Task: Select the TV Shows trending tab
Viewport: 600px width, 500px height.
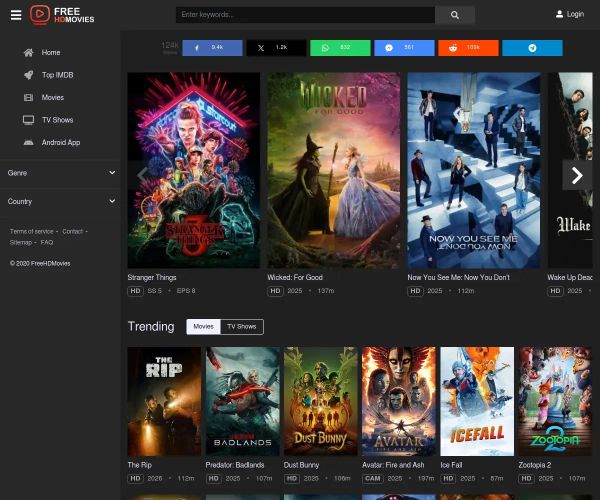Action: click(x=242, y=327)
